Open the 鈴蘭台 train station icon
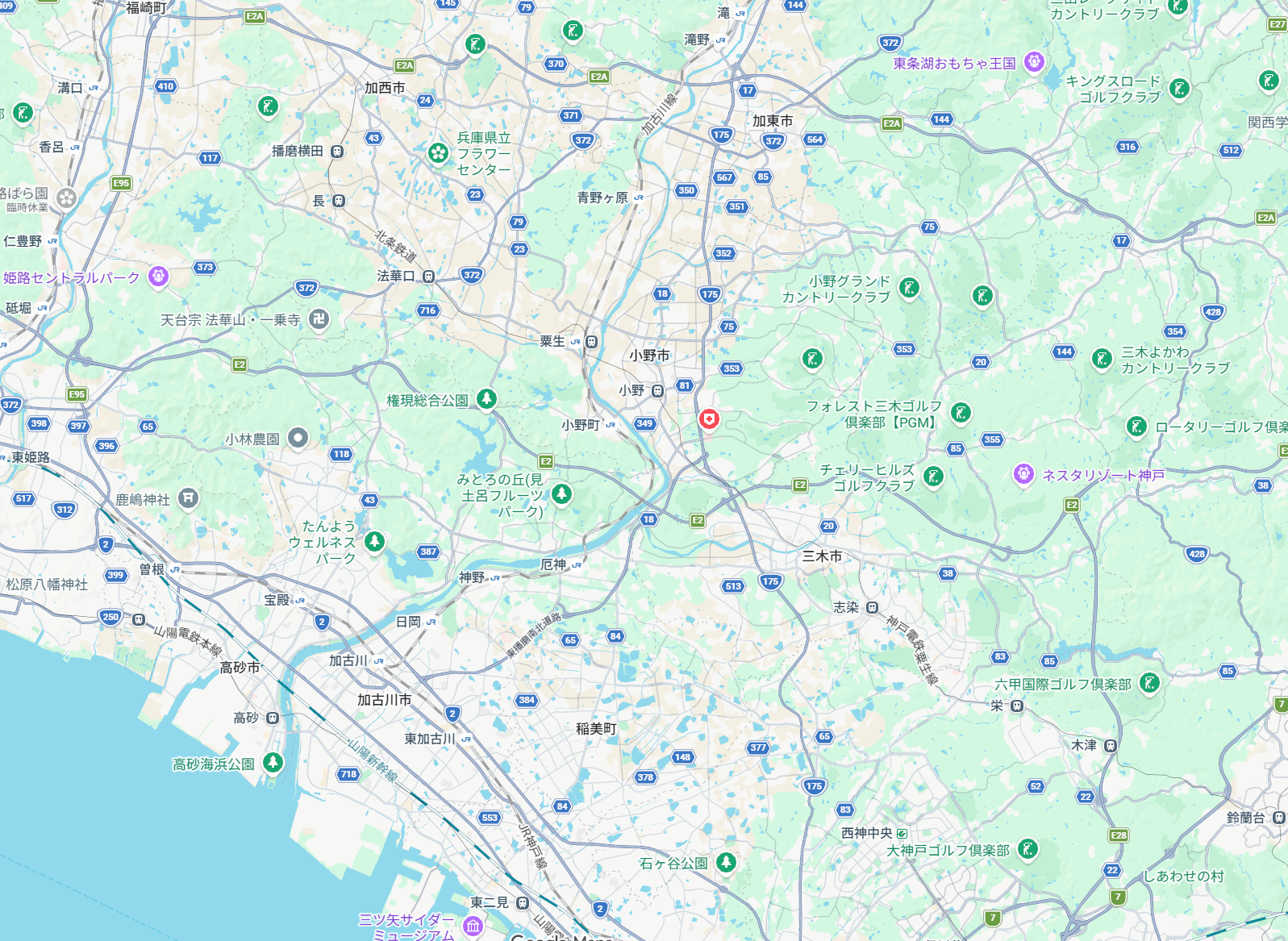This screenshot has width=1288, height=941. 1278,818
